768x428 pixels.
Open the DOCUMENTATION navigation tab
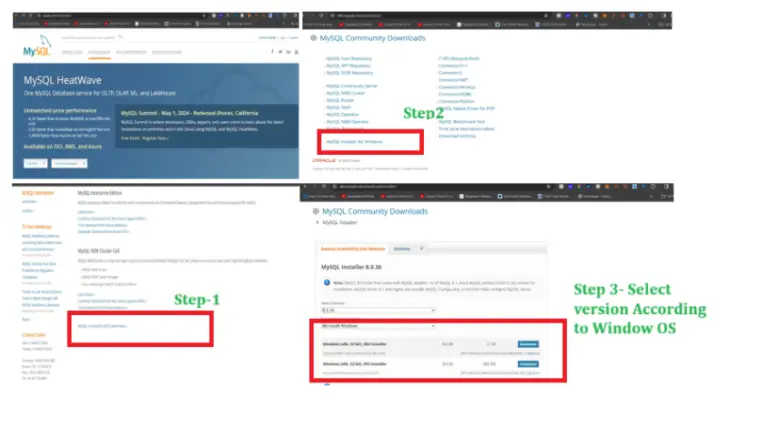coord(131,52)
